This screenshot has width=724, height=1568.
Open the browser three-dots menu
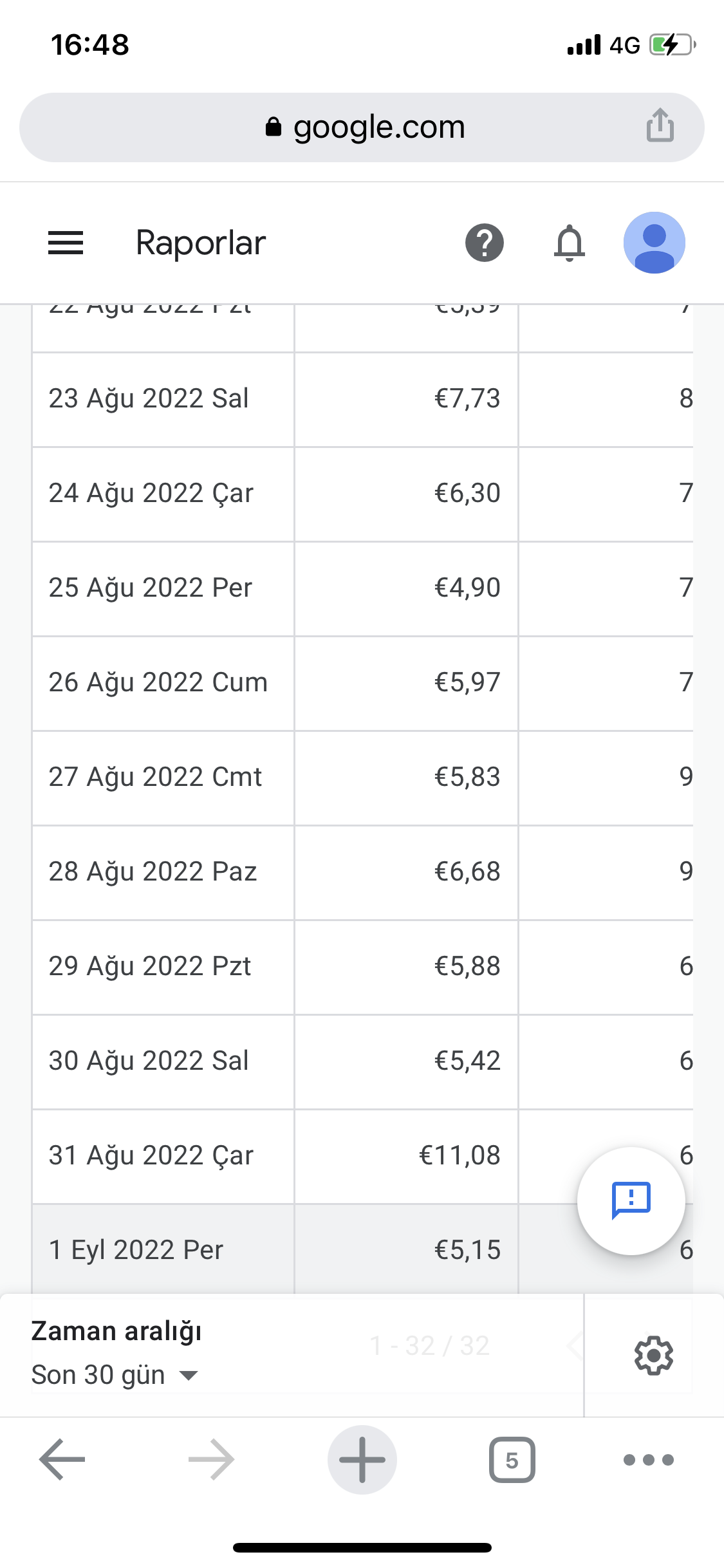pos(649,1459)
